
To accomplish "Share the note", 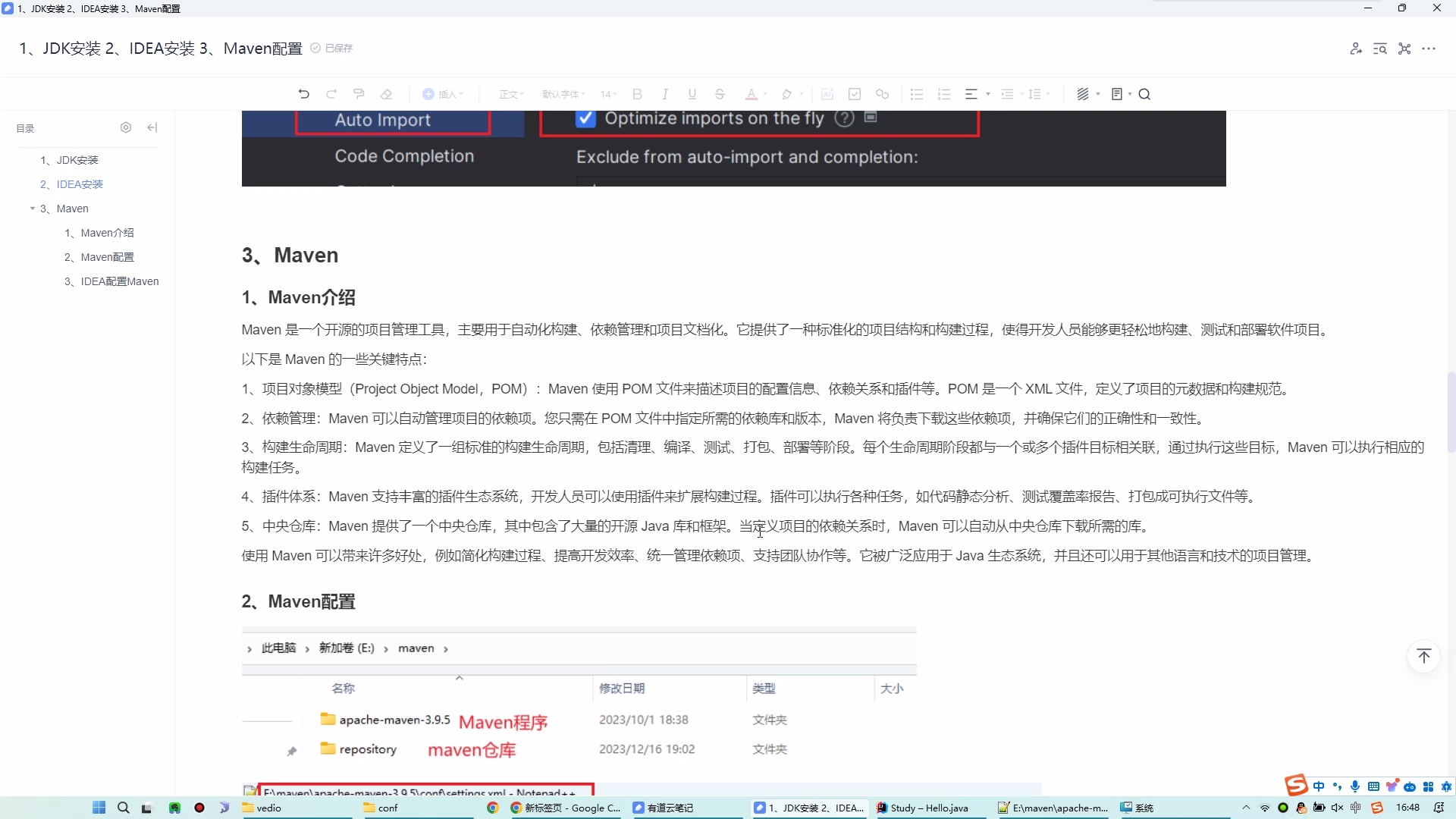I will [1356, 48].
